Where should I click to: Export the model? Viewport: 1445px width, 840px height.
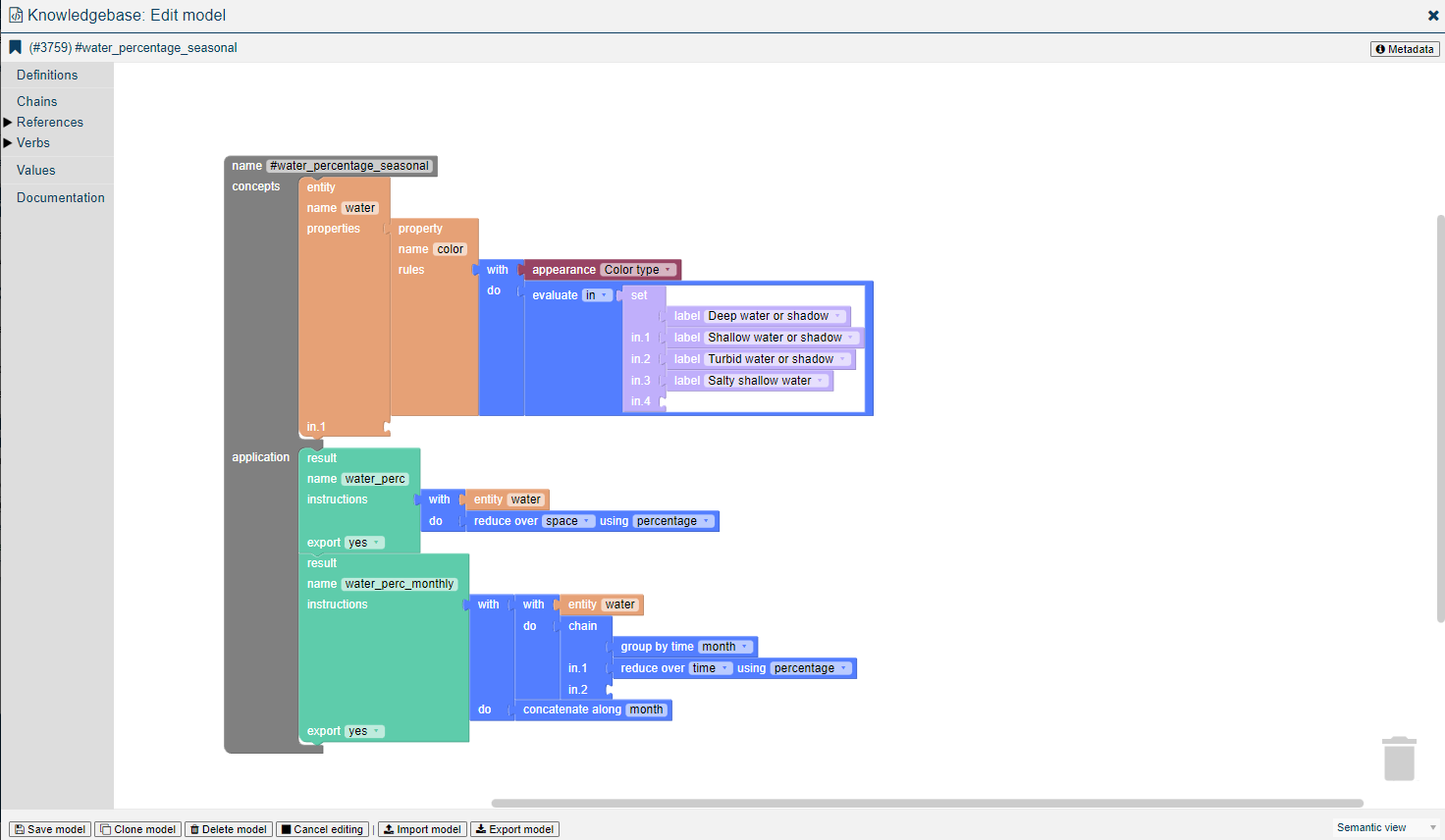[514, 829]
